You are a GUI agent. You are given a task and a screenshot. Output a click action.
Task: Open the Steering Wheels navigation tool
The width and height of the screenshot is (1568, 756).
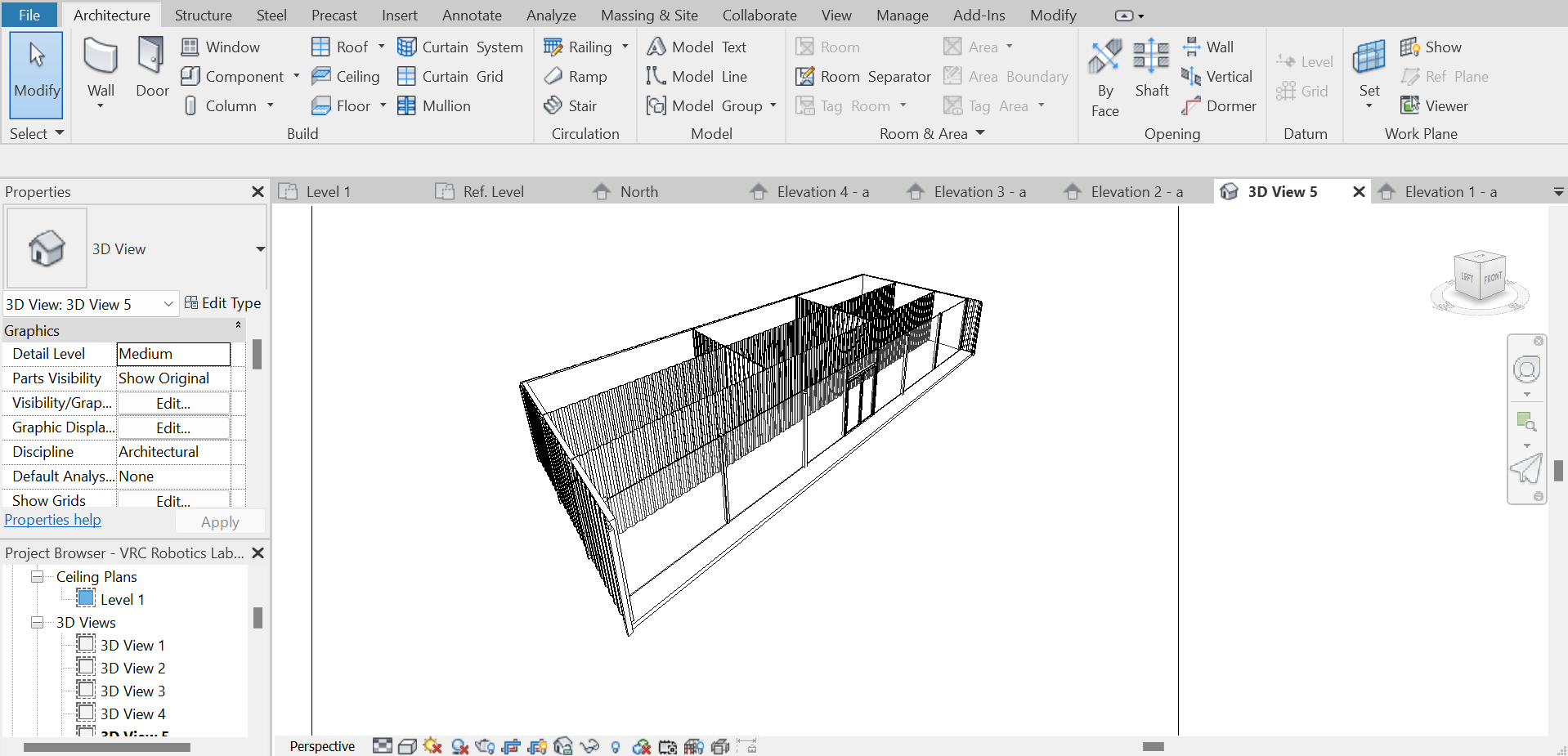coord(1526,369)
